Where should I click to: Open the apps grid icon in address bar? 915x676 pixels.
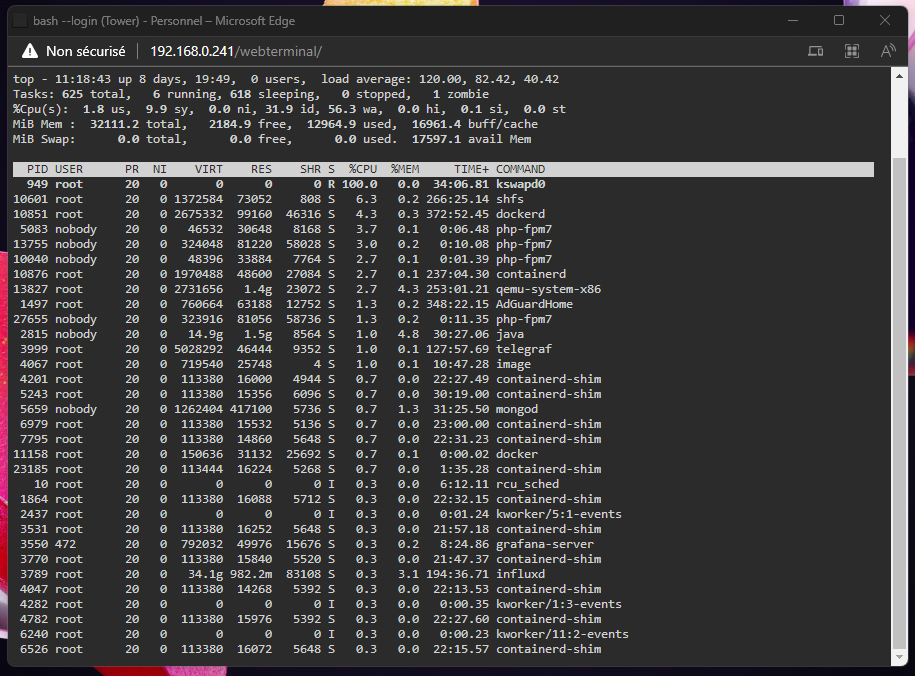(851, 51)
